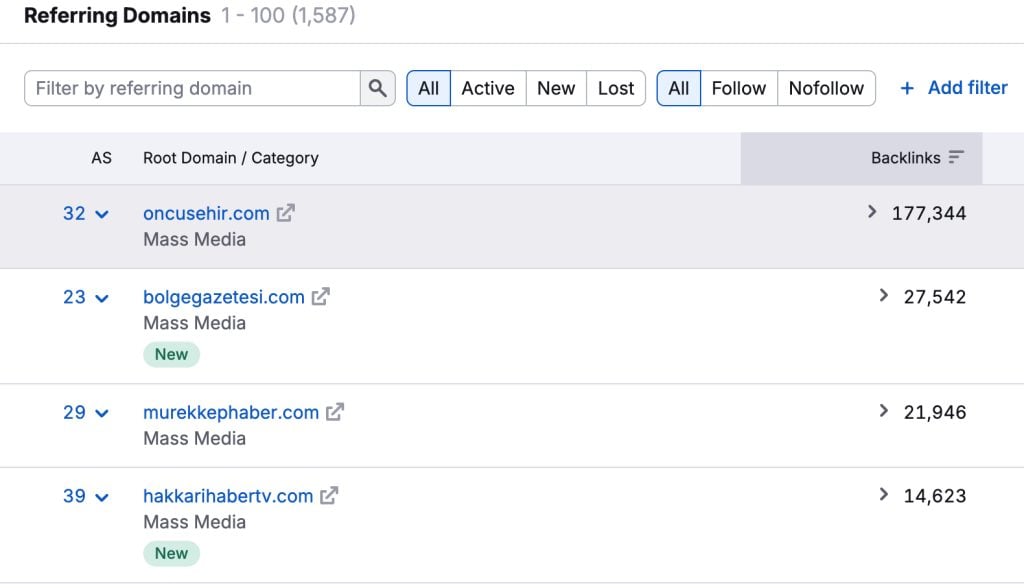The image size is (1024, 588).
Task: Select the Nofollow link filter
Action: point(826,88)
